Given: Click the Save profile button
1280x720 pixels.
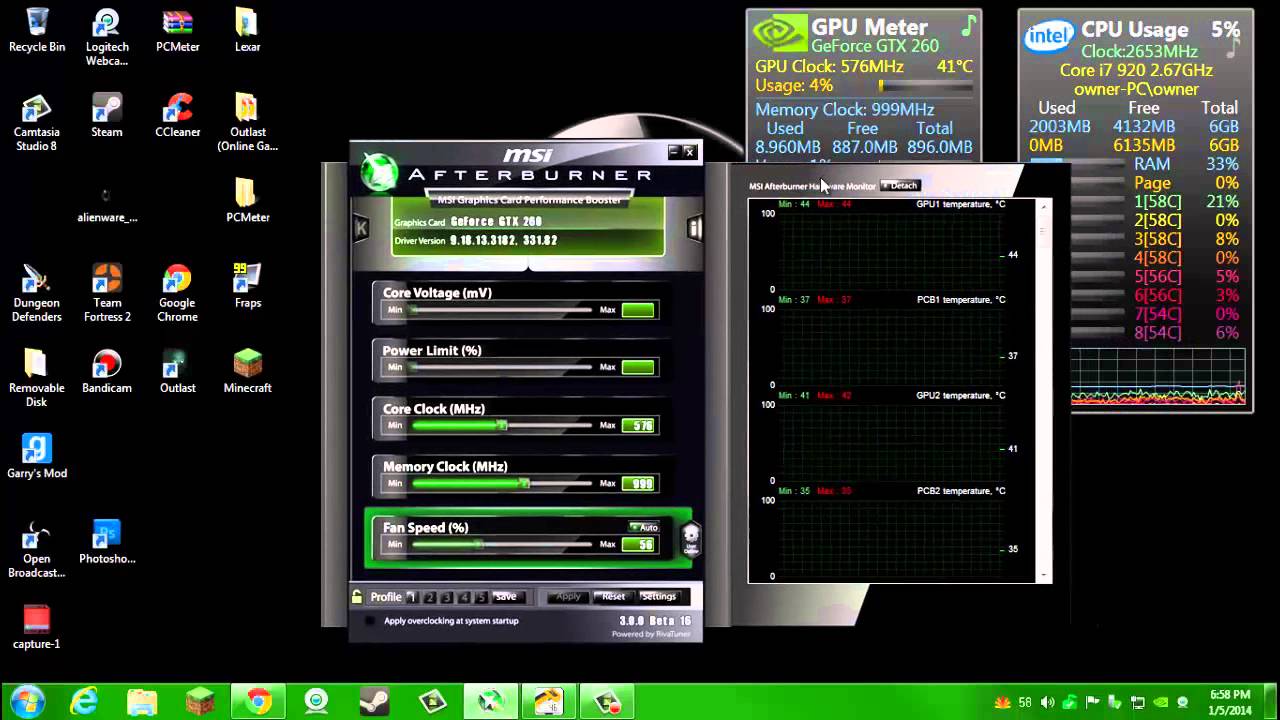Looking at the screenshot, I should coord(506,597).
